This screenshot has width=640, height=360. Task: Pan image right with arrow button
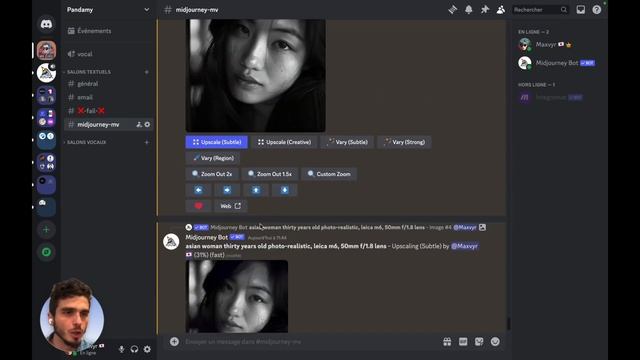pos(227,190)
